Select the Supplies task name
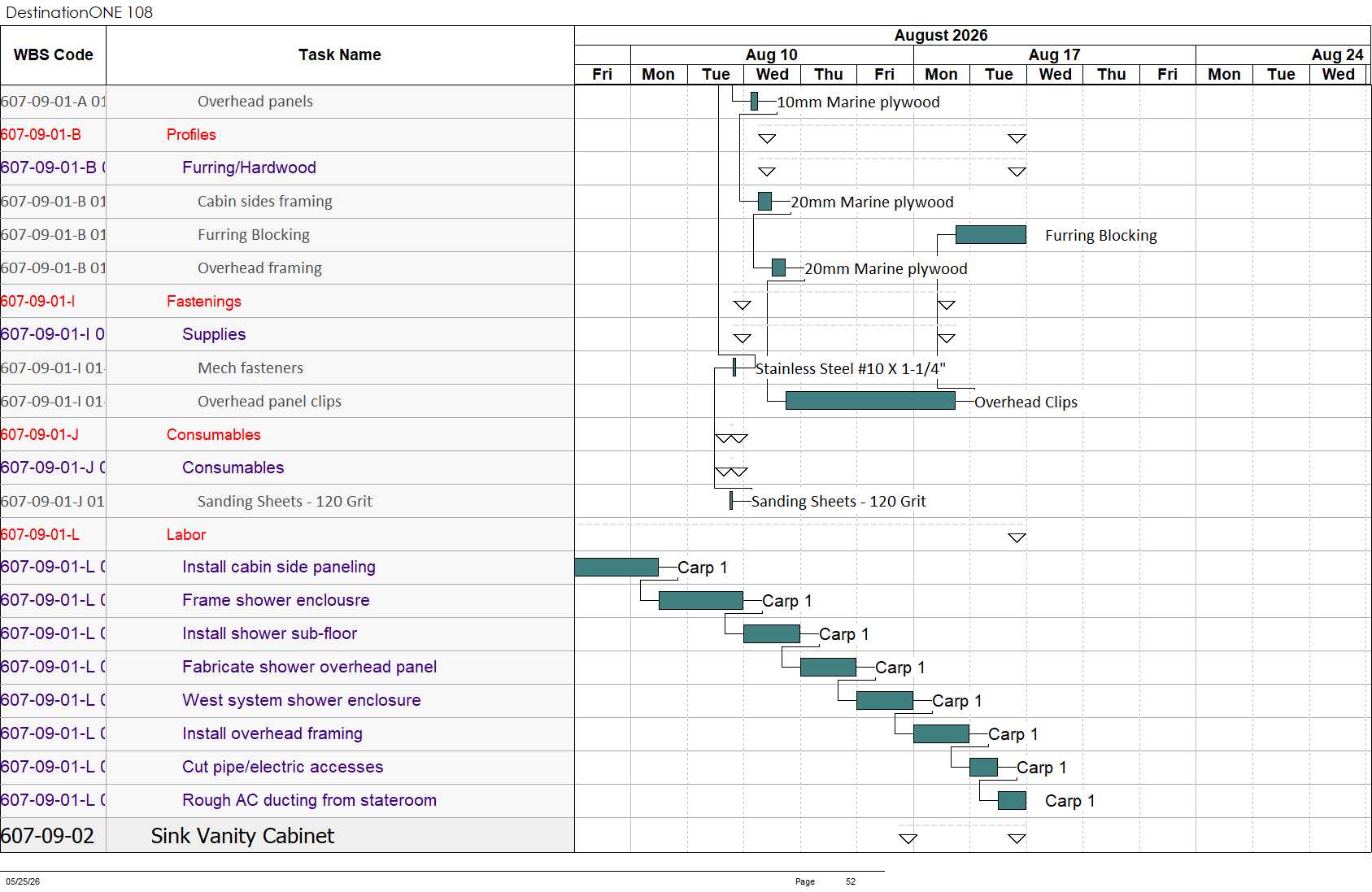 click(214, 334)
